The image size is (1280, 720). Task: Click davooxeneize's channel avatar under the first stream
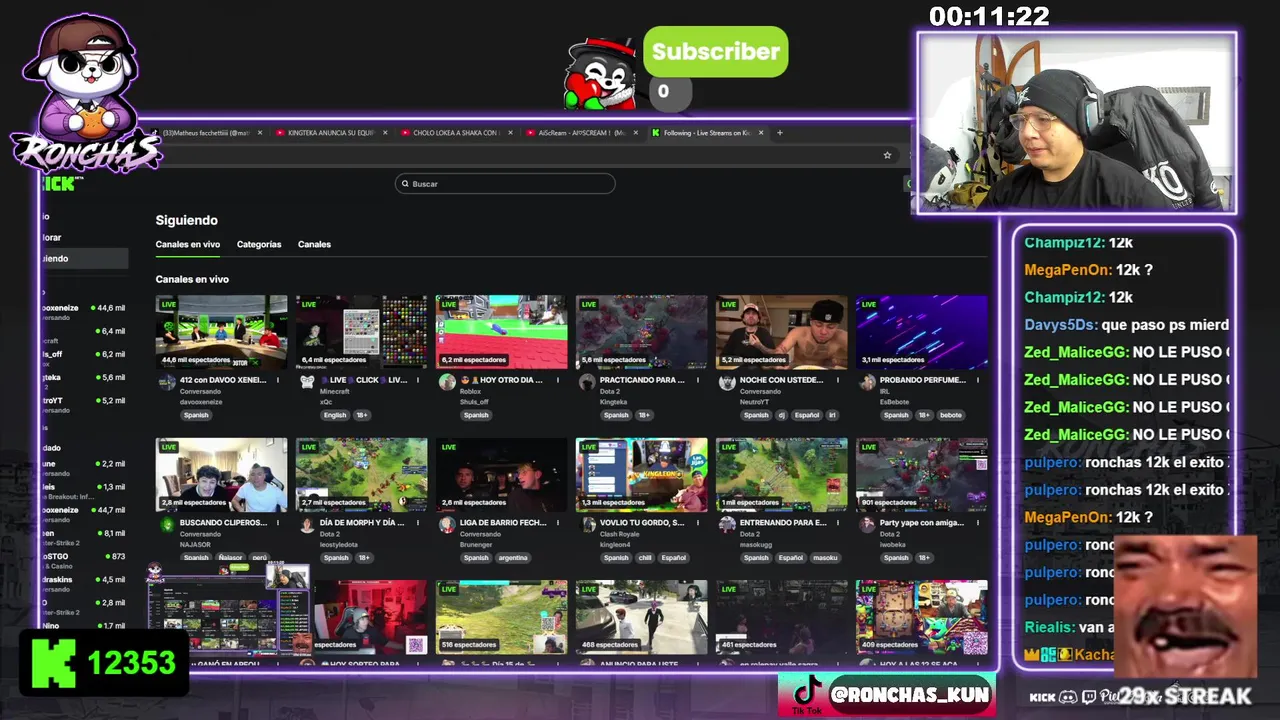(x=167, y=382)
